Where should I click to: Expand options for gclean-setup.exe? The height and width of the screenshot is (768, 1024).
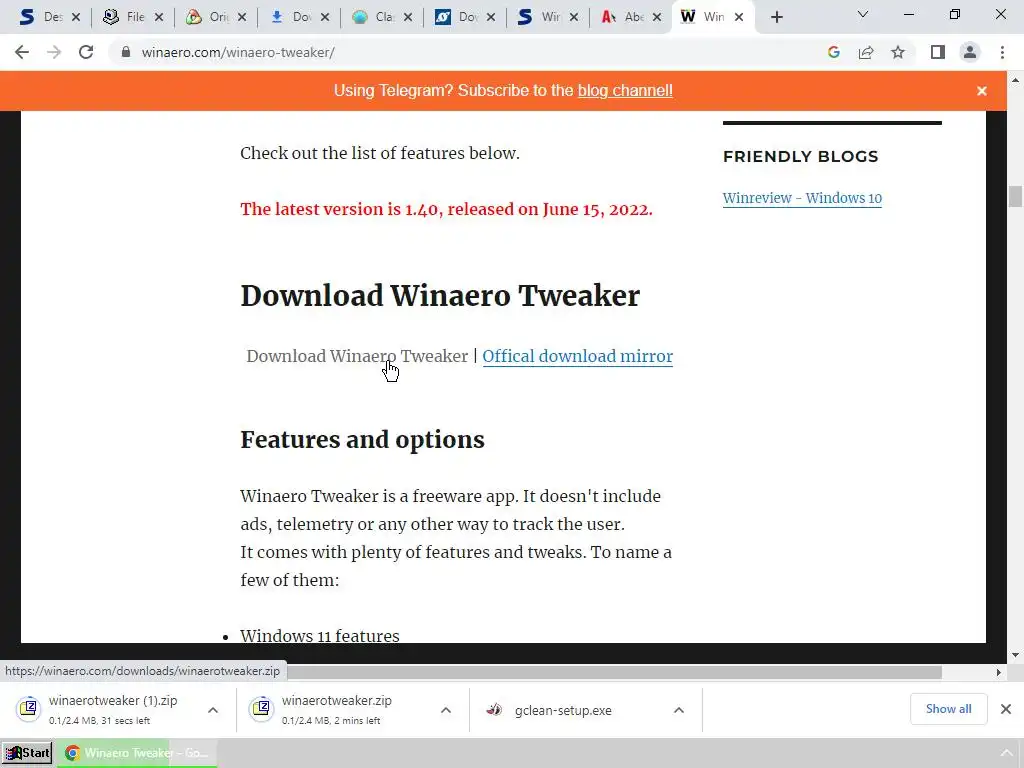(x=679, y=710)
